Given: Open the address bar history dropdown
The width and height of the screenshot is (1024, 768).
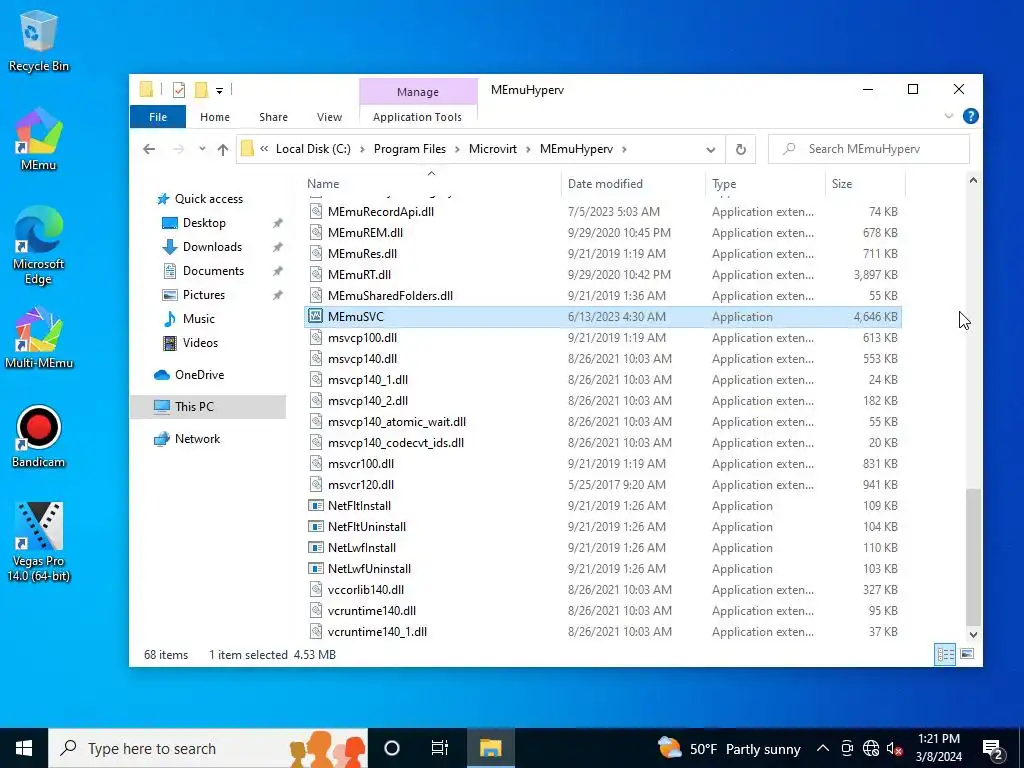Looking at the screenshot, I should point(711,150).
